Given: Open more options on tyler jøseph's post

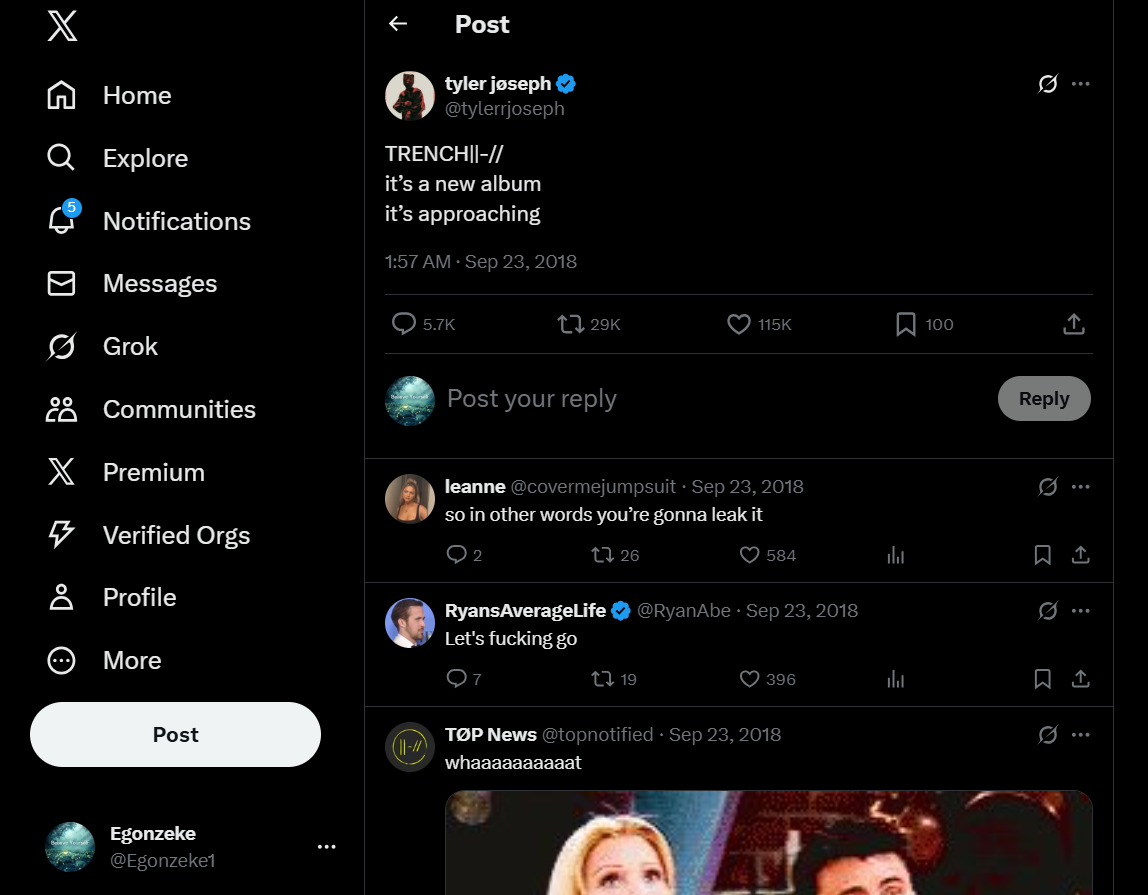Looking at the screenshot, I should [1080, 84].
